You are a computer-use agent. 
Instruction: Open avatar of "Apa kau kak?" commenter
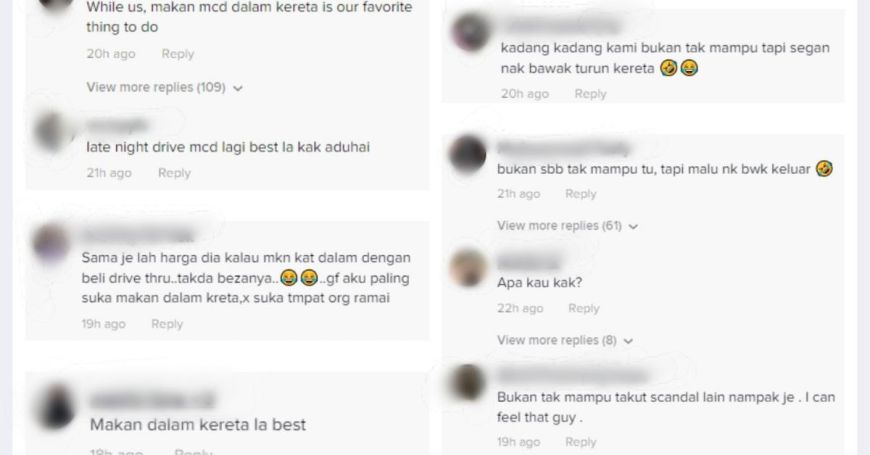click(x=468, y=268)
